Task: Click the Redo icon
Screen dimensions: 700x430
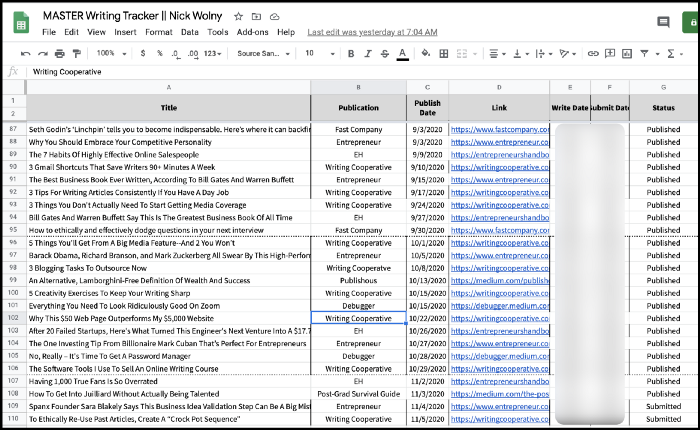Action: click(42, 54)
